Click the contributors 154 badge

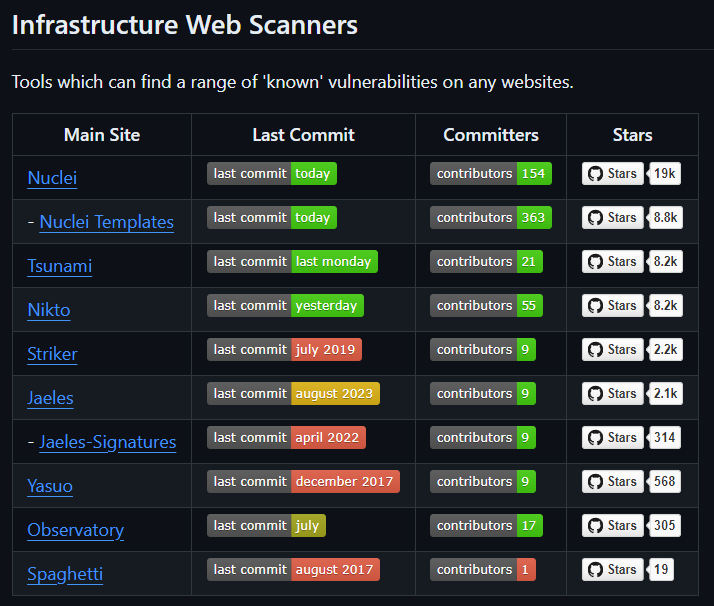491,173
